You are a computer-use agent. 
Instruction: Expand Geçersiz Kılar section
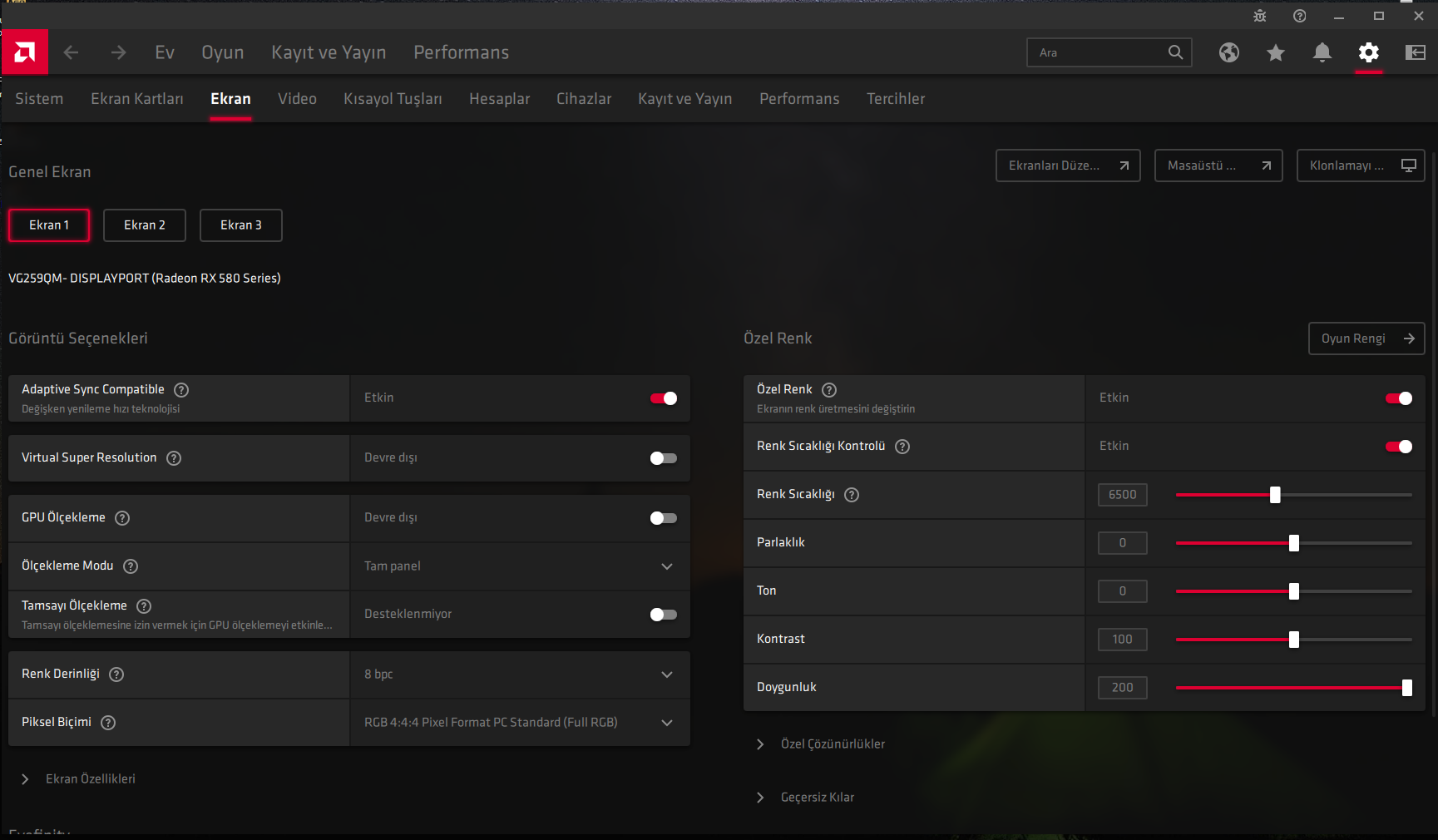pyautogui.click(x=805, y=798)
